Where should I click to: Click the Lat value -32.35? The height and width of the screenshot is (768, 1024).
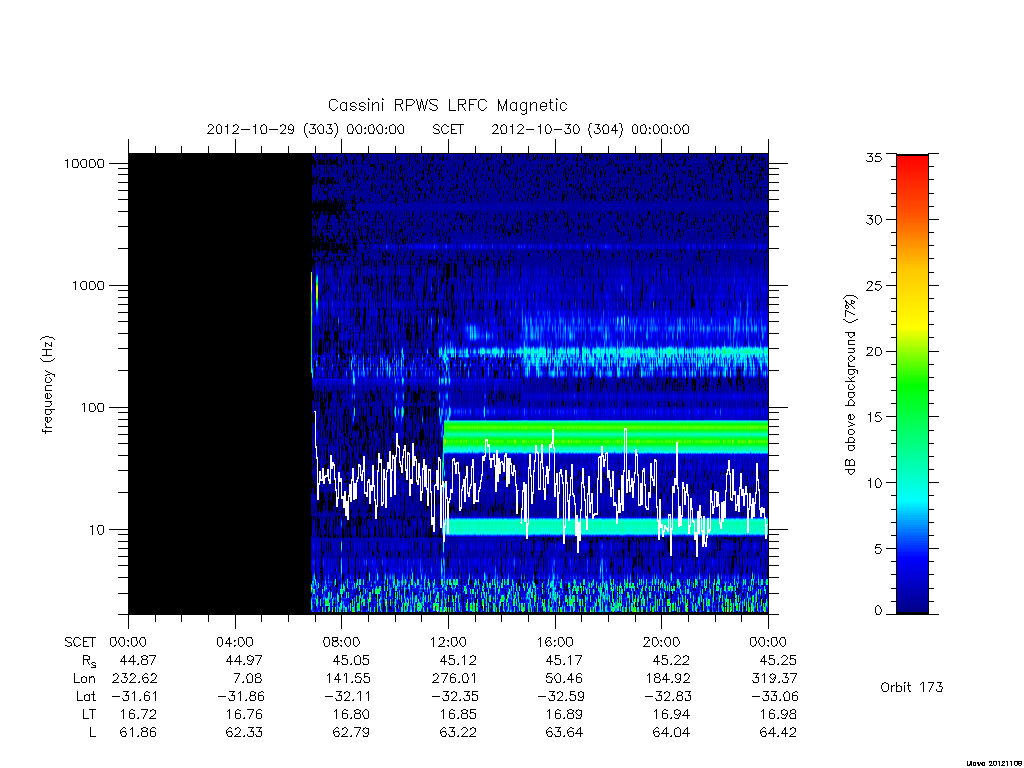tap(454, 697)
